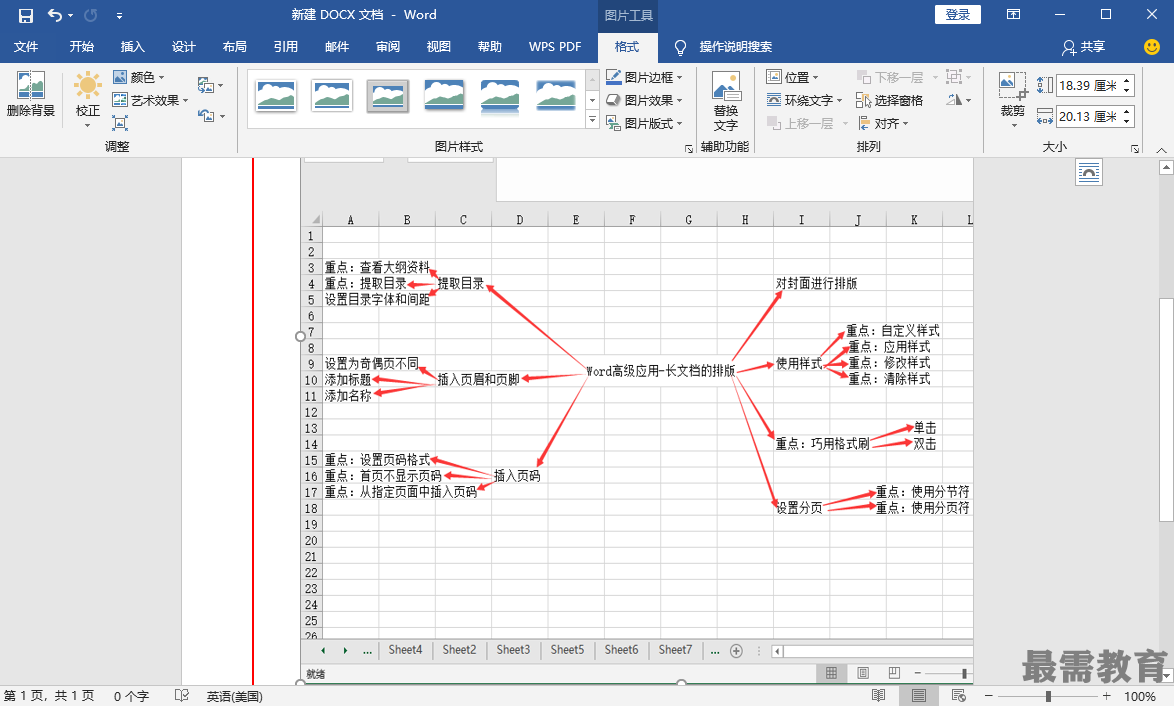This screenshot has height=706, width=1174.
Task: Collapse the ribbon
Action: [1161, 150]
